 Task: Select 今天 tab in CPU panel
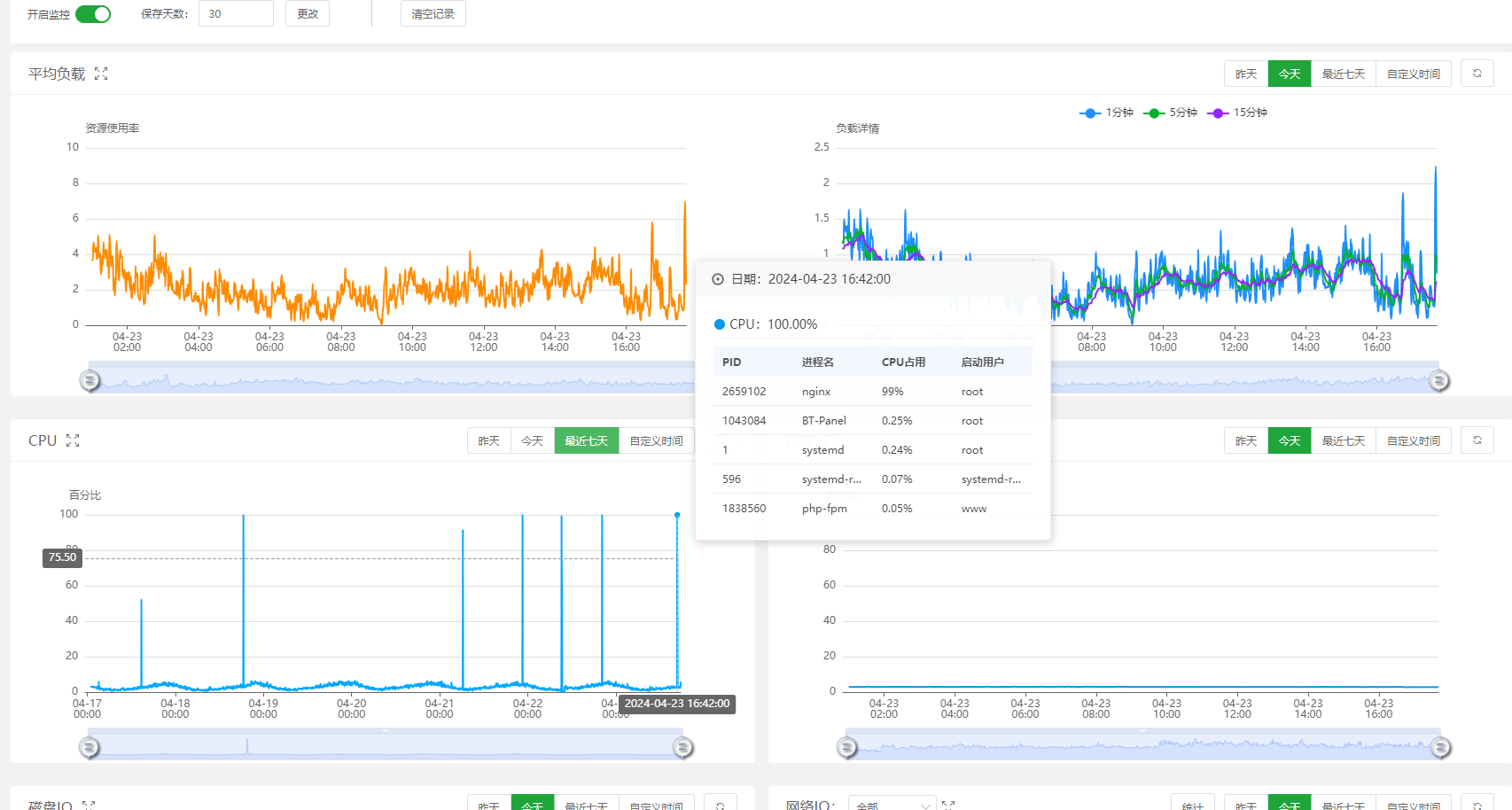[x=533, y=440]
